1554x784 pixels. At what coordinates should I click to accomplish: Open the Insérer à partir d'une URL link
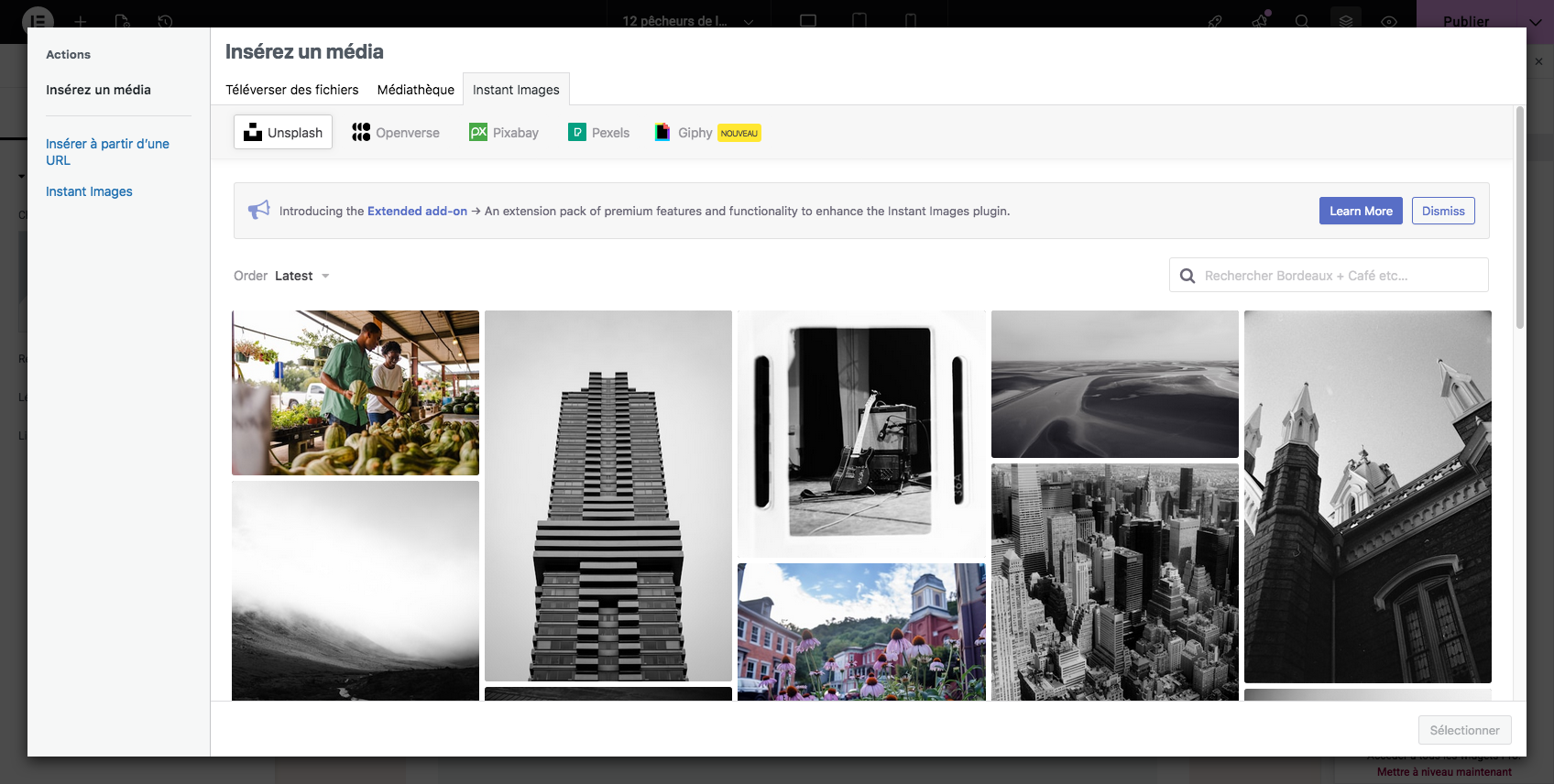[107, 152]
